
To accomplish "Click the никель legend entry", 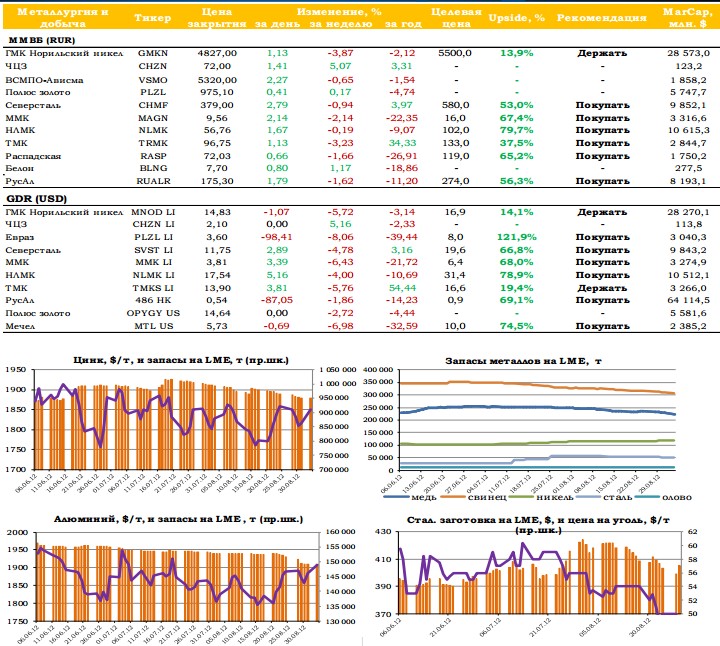I will (542, 497).
